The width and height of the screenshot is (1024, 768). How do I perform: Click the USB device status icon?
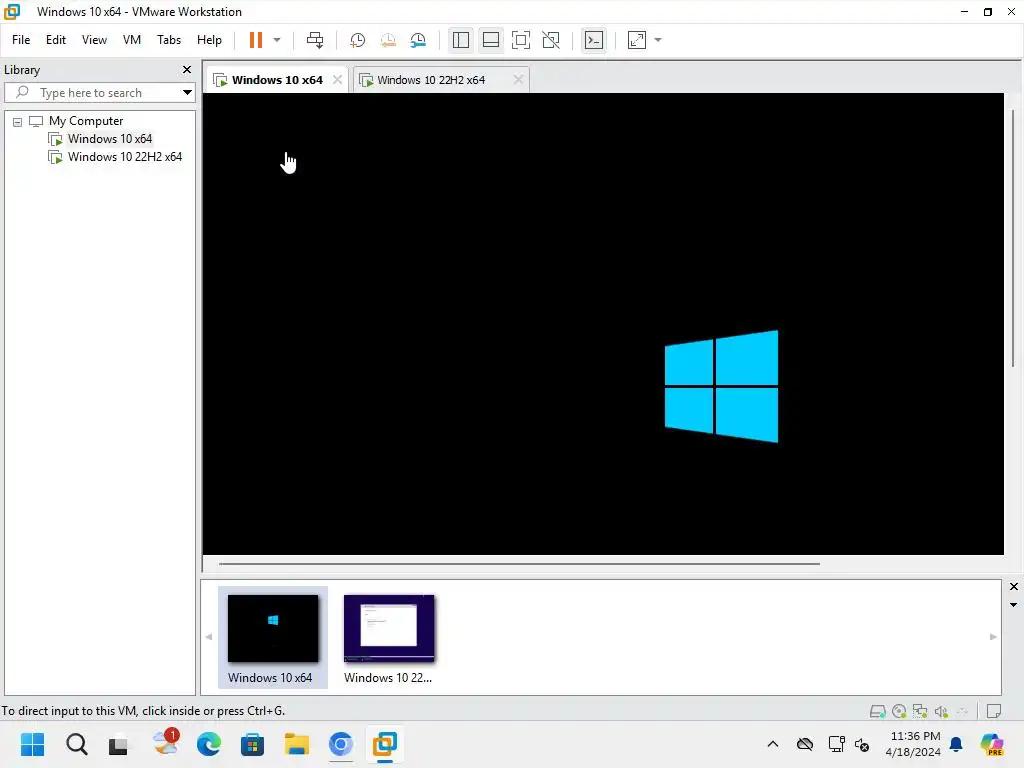pos(962,711)
